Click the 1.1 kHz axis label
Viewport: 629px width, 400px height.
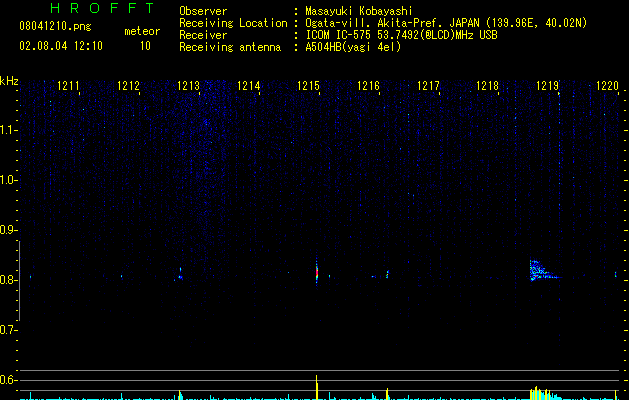8,130
